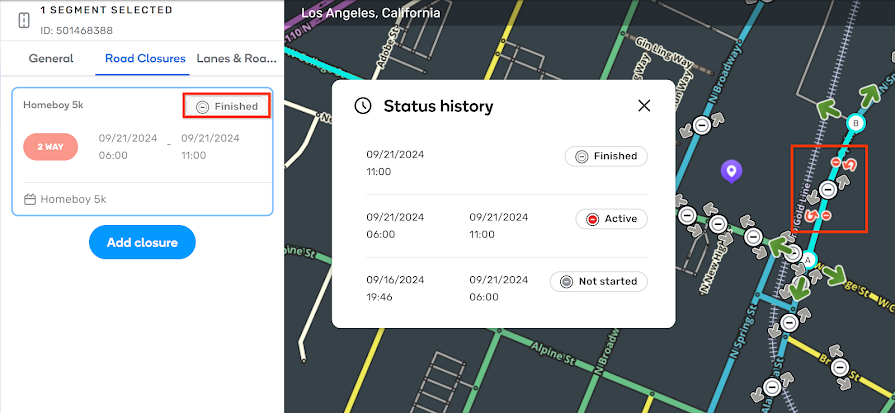Click the 2 WAY direction badge

tap(51, 146)
